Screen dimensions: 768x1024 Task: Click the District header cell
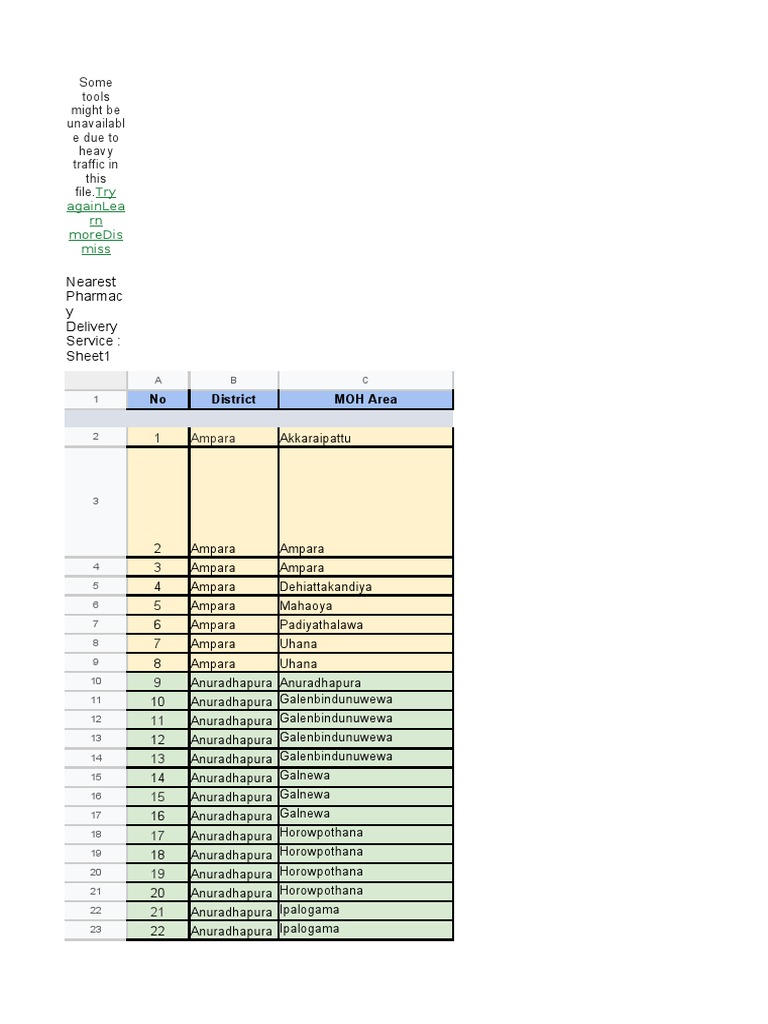click(234, 399)
